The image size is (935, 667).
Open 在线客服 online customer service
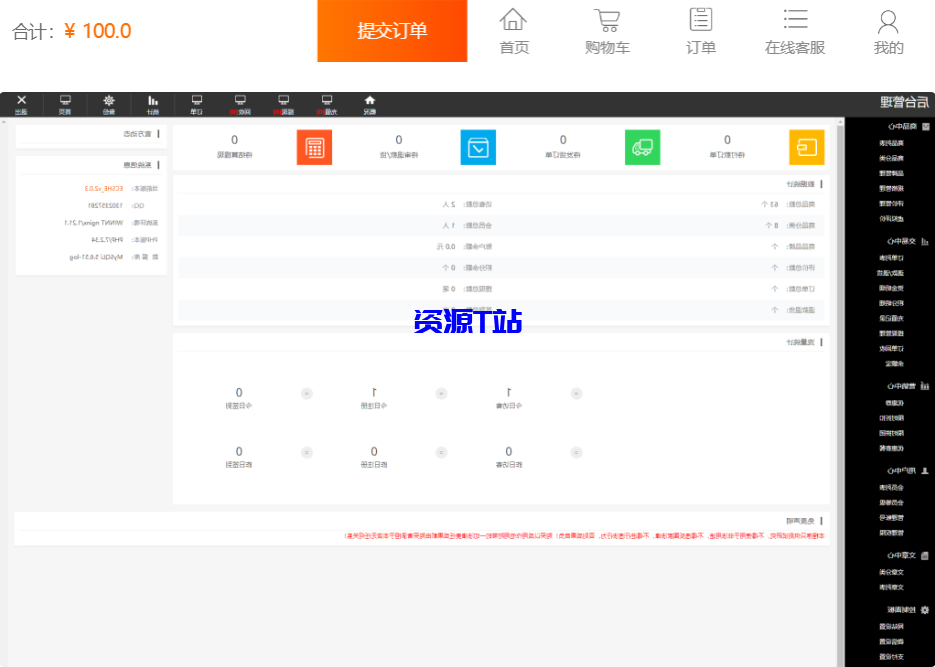[795, 31]
